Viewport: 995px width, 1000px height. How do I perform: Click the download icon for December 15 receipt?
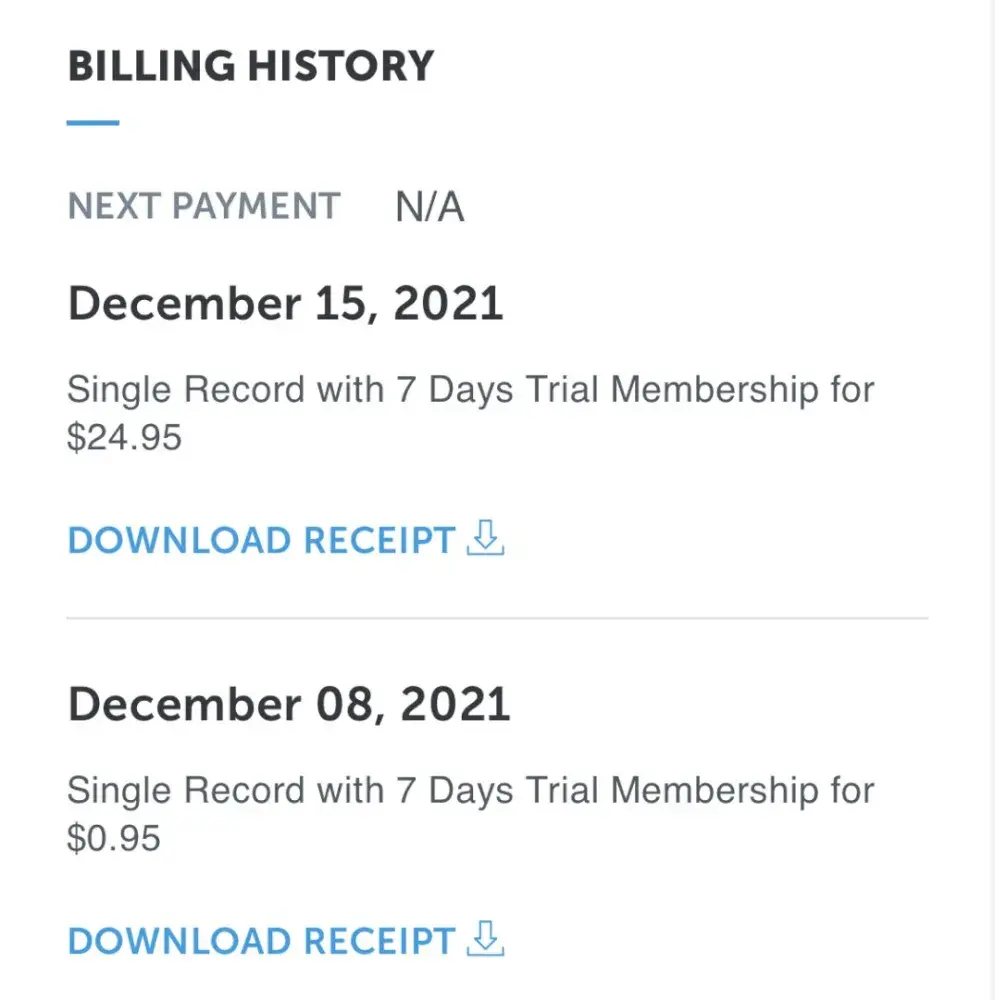[487, 540]
